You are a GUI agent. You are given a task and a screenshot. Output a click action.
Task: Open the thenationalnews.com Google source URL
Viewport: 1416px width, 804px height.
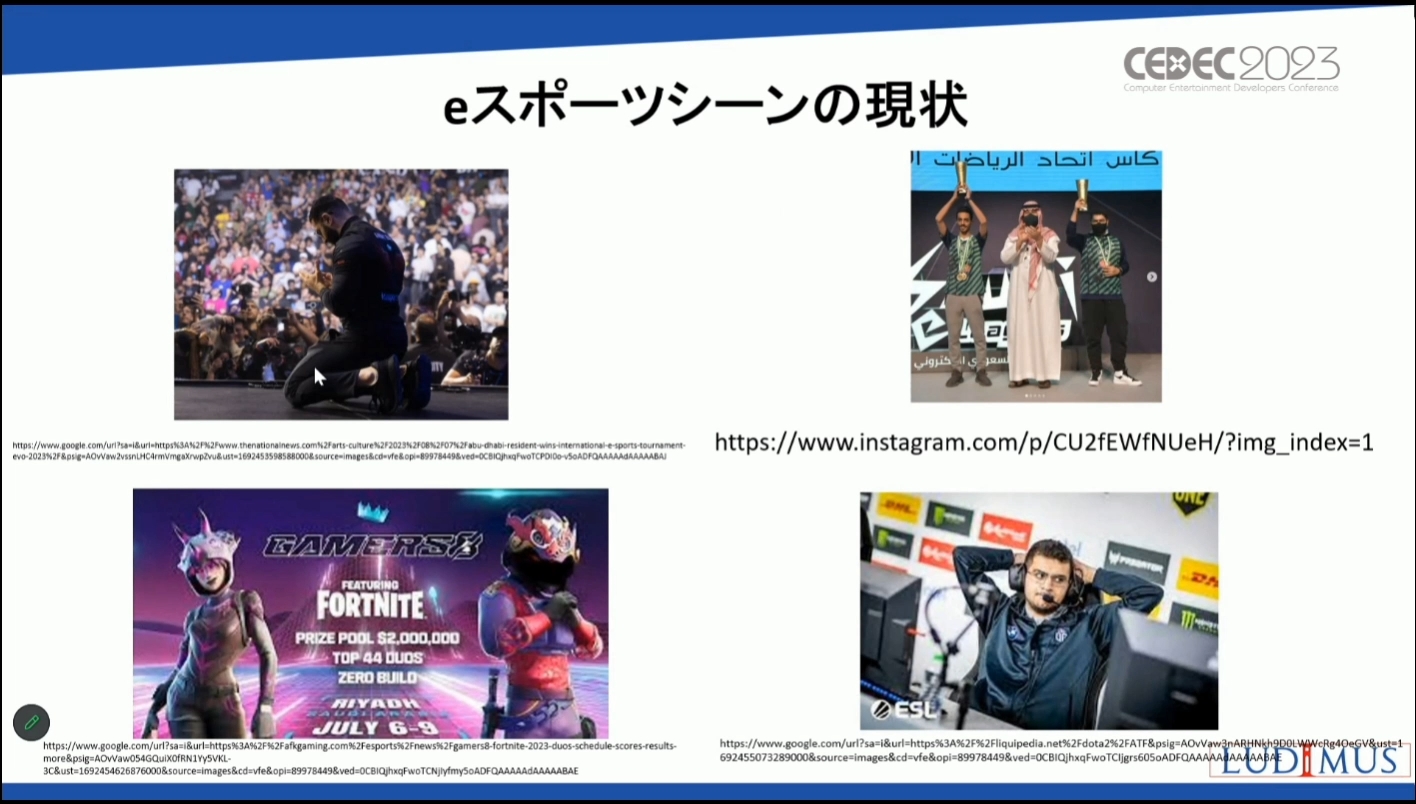click(x=349, y=451)
